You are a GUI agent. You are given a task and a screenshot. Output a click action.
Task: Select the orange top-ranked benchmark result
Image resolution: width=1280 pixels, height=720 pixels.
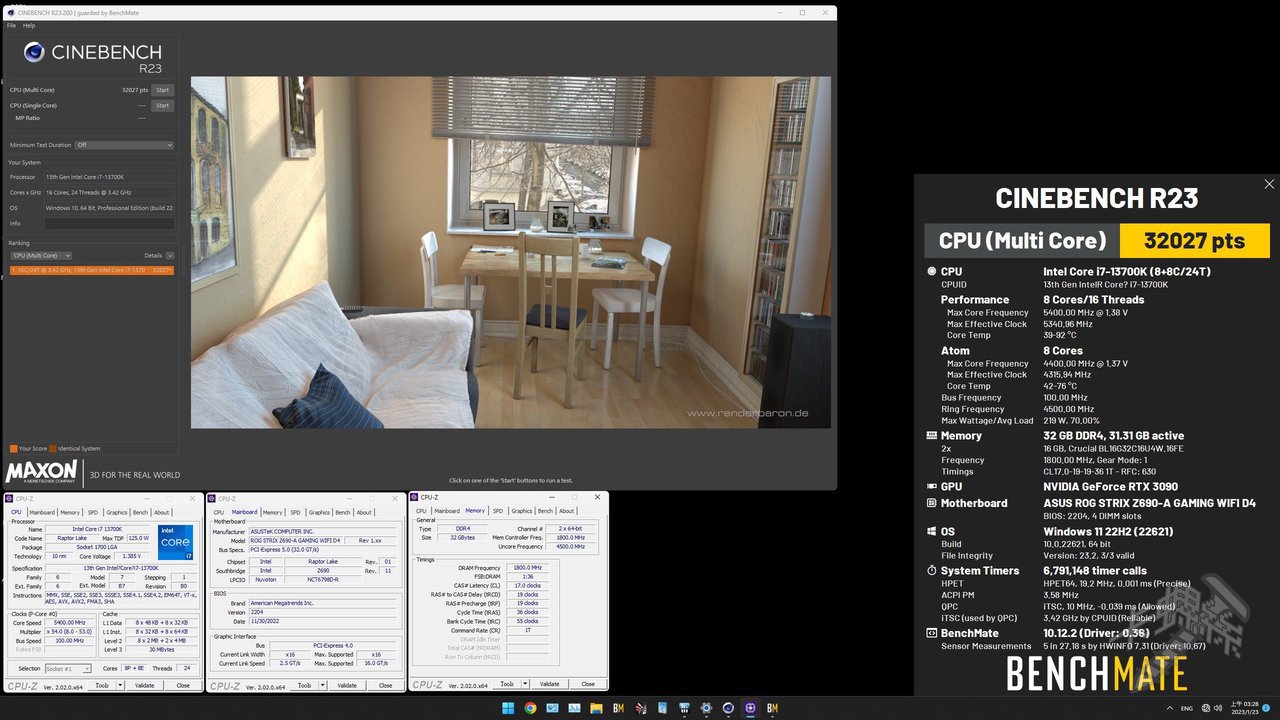pos(95,270)
